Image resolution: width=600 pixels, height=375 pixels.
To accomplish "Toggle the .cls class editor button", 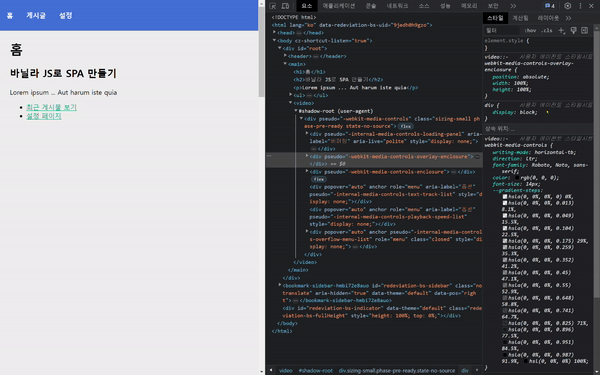I will click(547, 31).
